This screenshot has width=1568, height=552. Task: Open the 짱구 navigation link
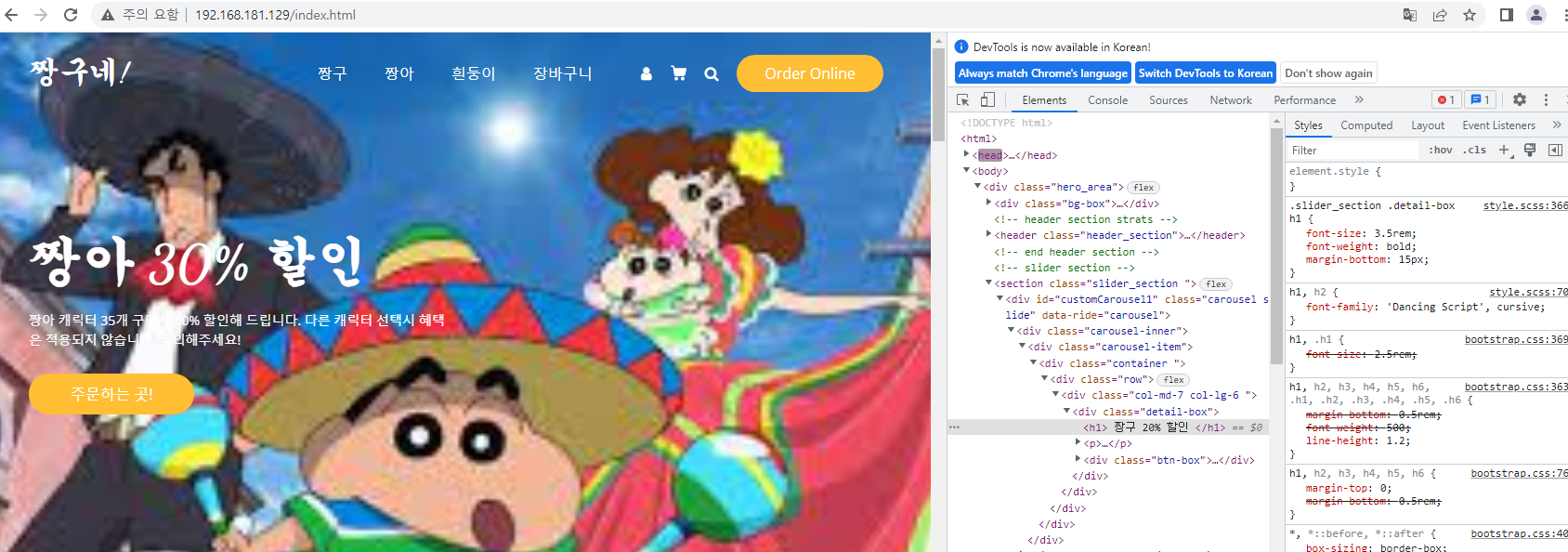point(333,73)
